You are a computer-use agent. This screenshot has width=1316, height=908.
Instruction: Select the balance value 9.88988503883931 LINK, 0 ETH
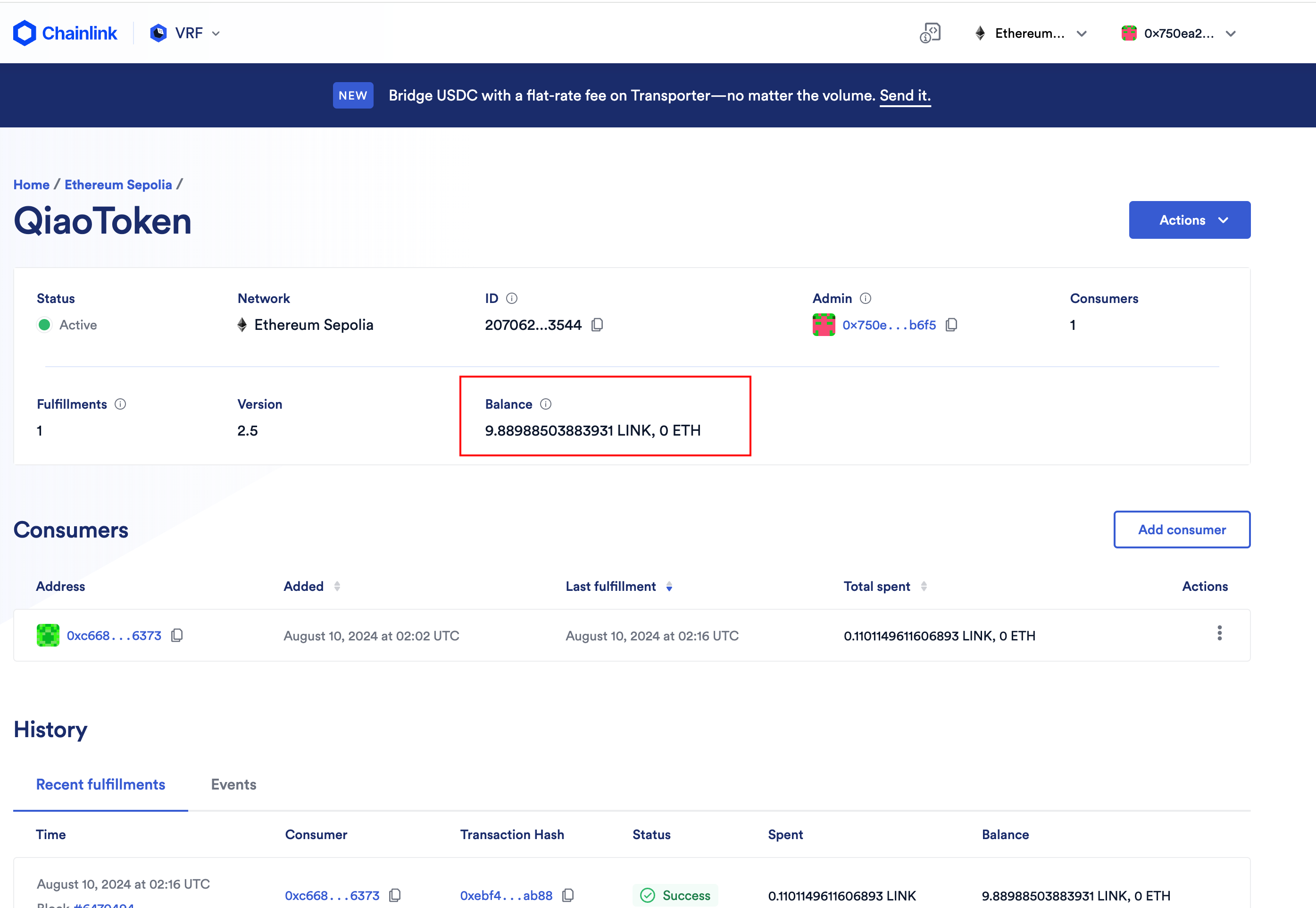coord(592,431)
